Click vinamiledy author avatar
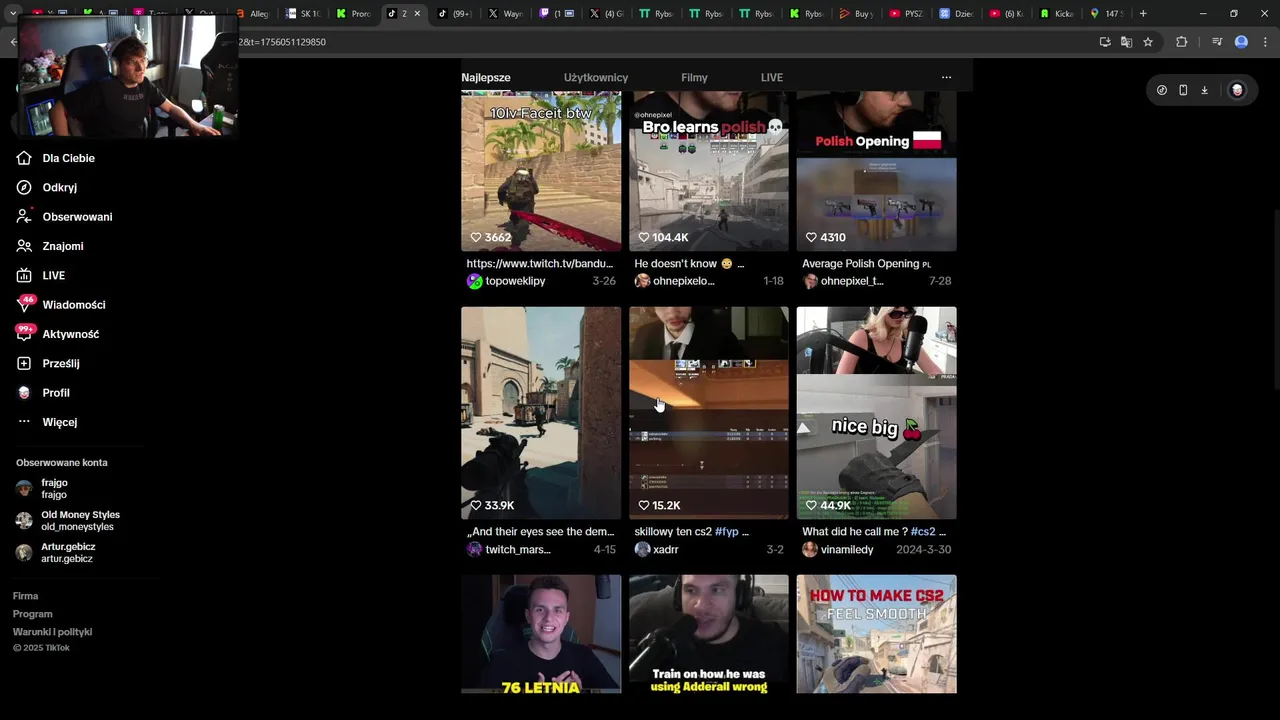This screenshot has width=1280, height=720. tap(810, 549)
